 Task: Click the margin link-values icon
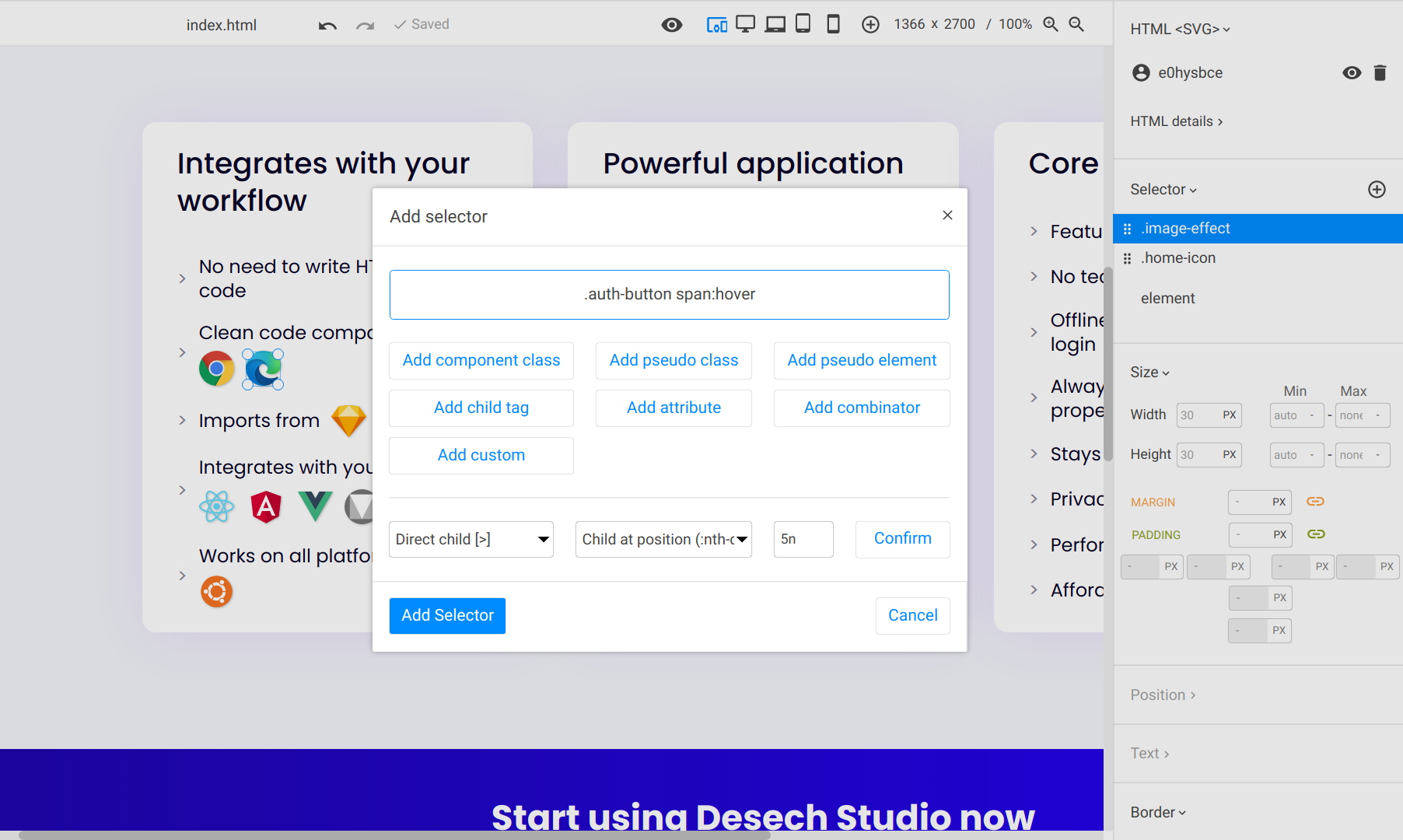tap(1315, 502)
